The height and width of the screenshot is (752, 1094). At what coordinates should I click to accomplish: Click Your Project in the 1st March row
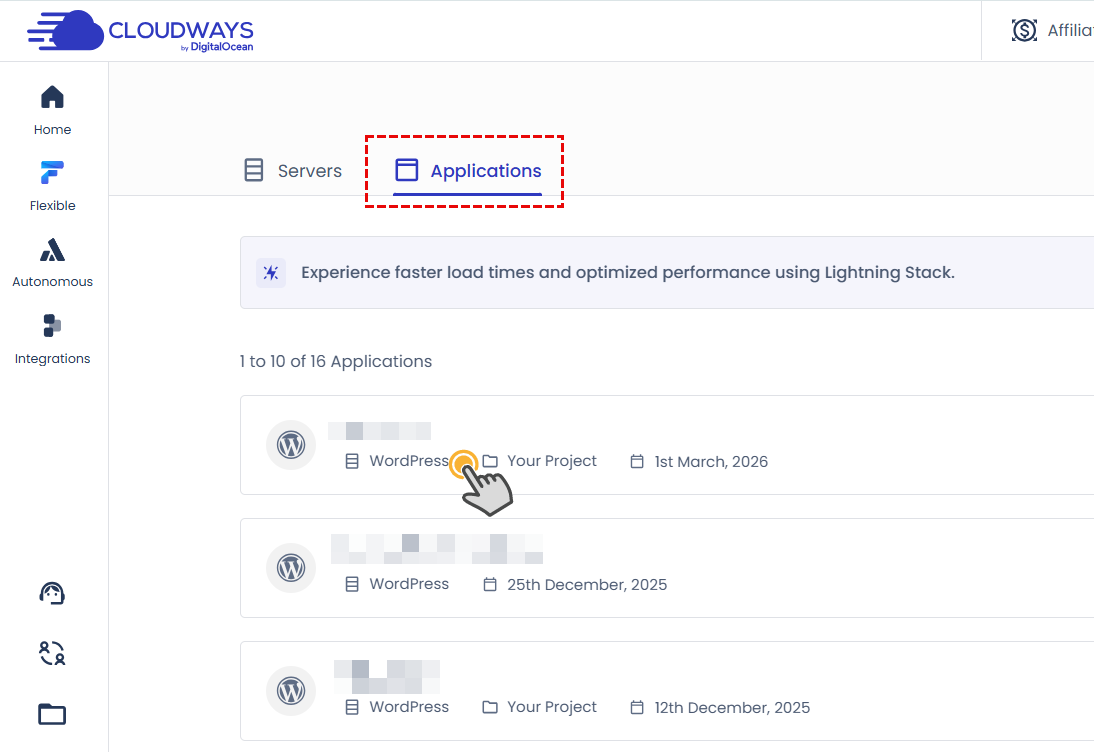552,461
